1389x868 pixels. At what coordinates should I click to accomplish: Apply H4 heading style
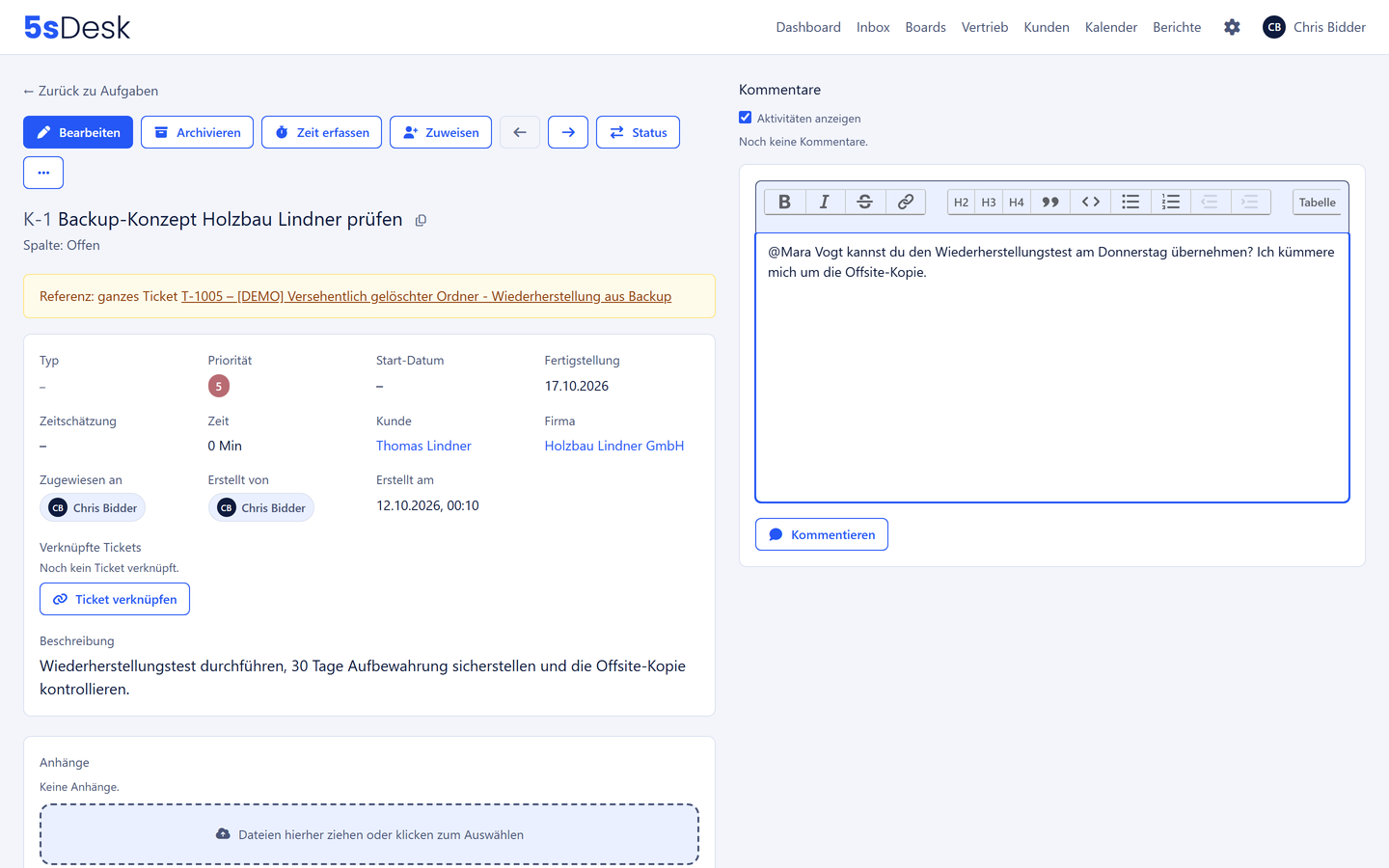(x=1017, y=202)
